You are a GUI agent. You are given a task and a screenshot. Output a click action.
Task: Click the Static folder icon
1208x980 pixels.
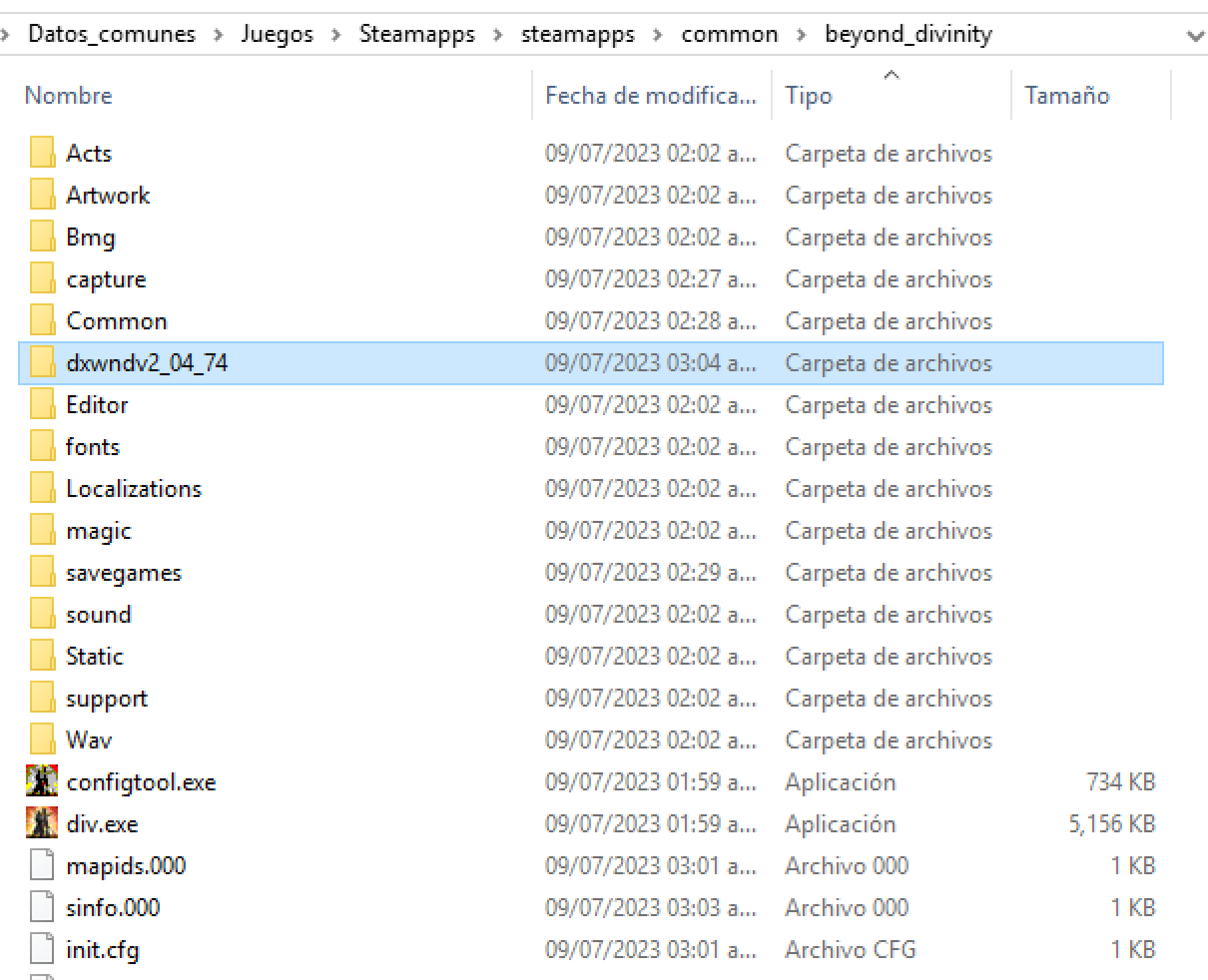pyautogui.click(x=42, y=655)
